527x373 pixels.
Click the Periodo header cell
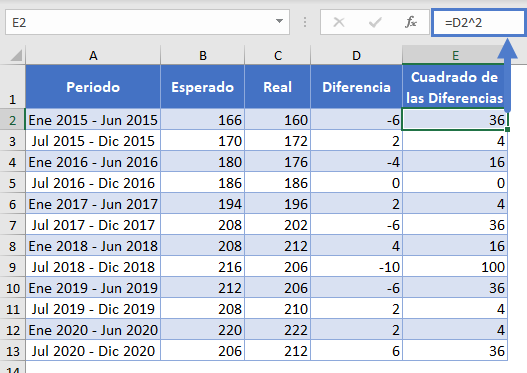pos(93,87)
